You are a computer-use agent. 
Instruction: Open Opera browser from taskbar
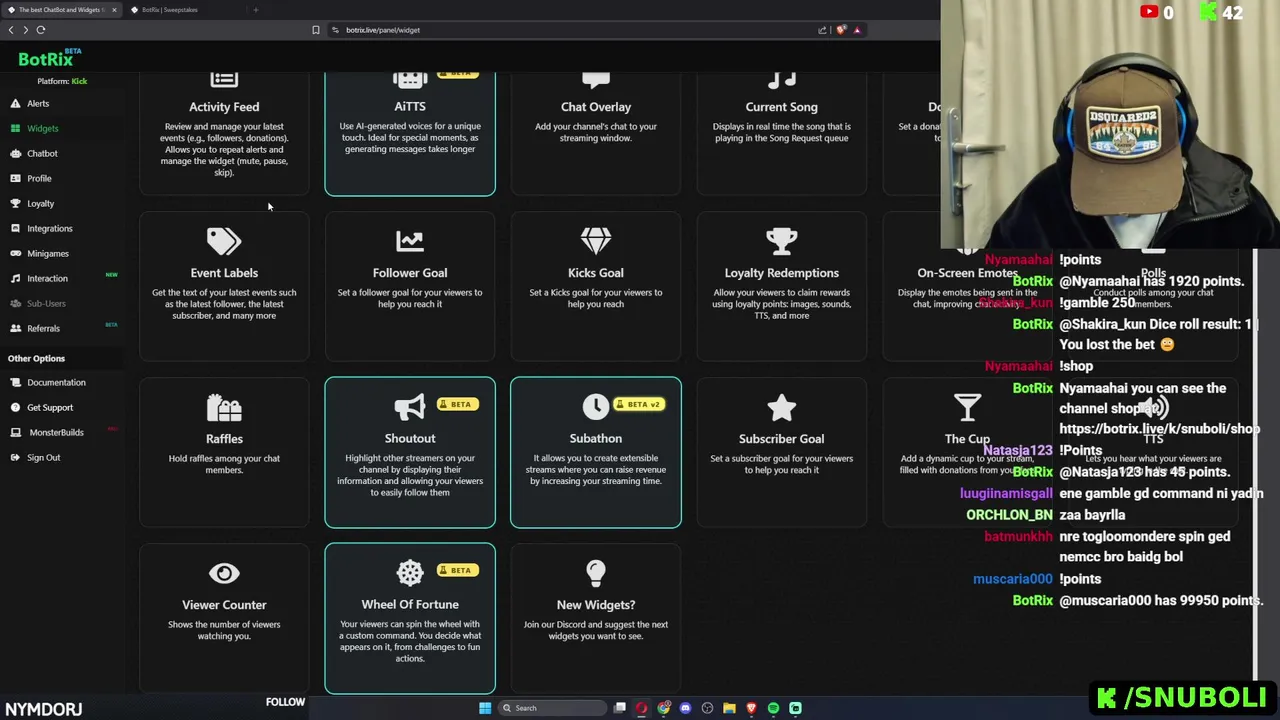coord(641,708)
